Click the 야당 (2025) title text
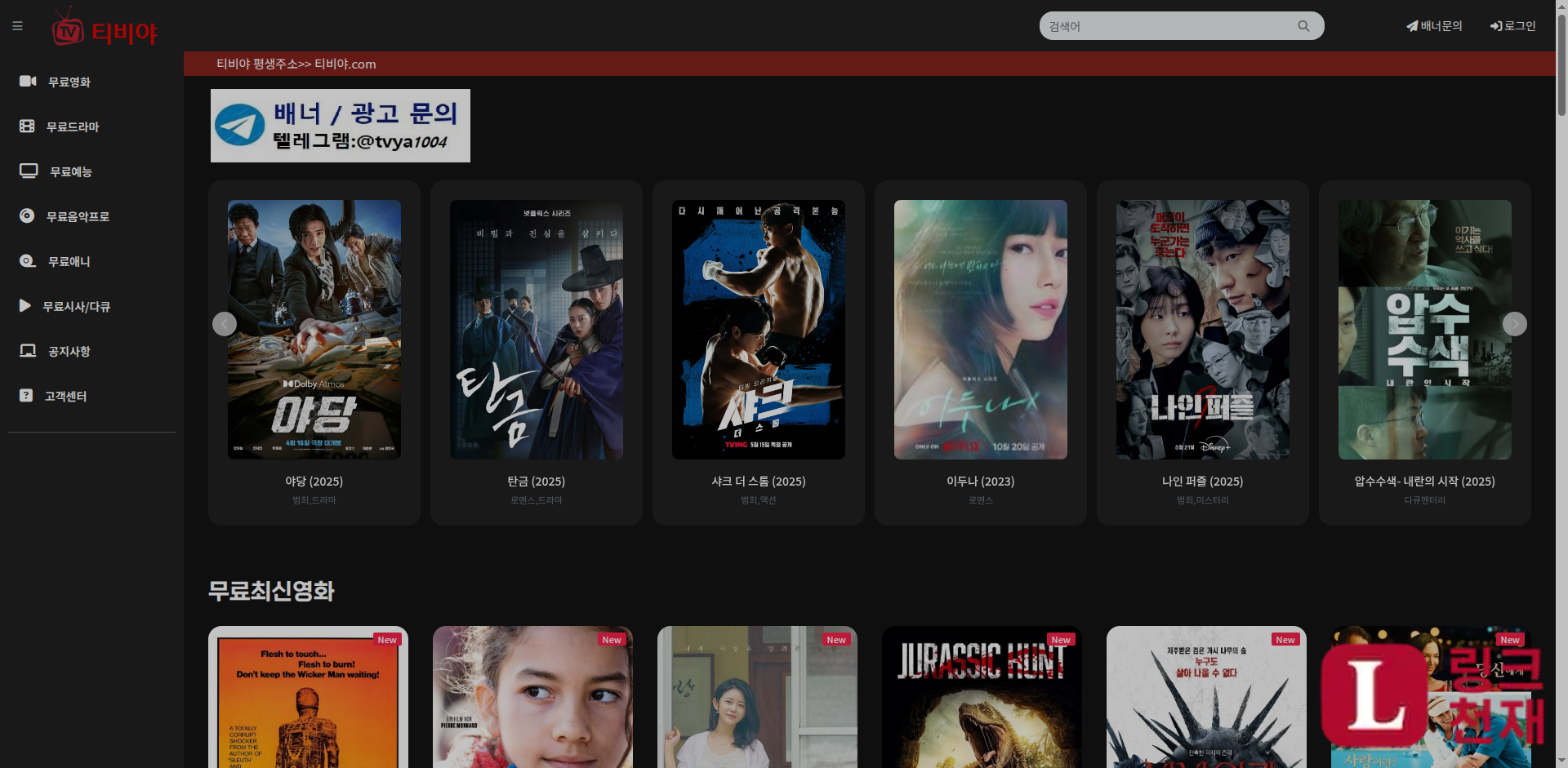 pos(314,482)
